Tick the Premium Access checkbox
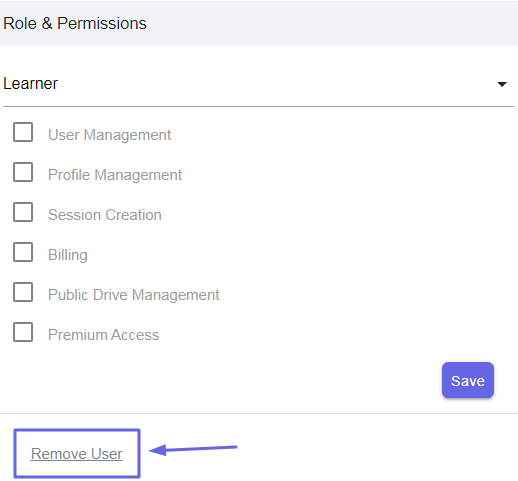The height and width of the screenshot is (481, 518). pos(23,332)
